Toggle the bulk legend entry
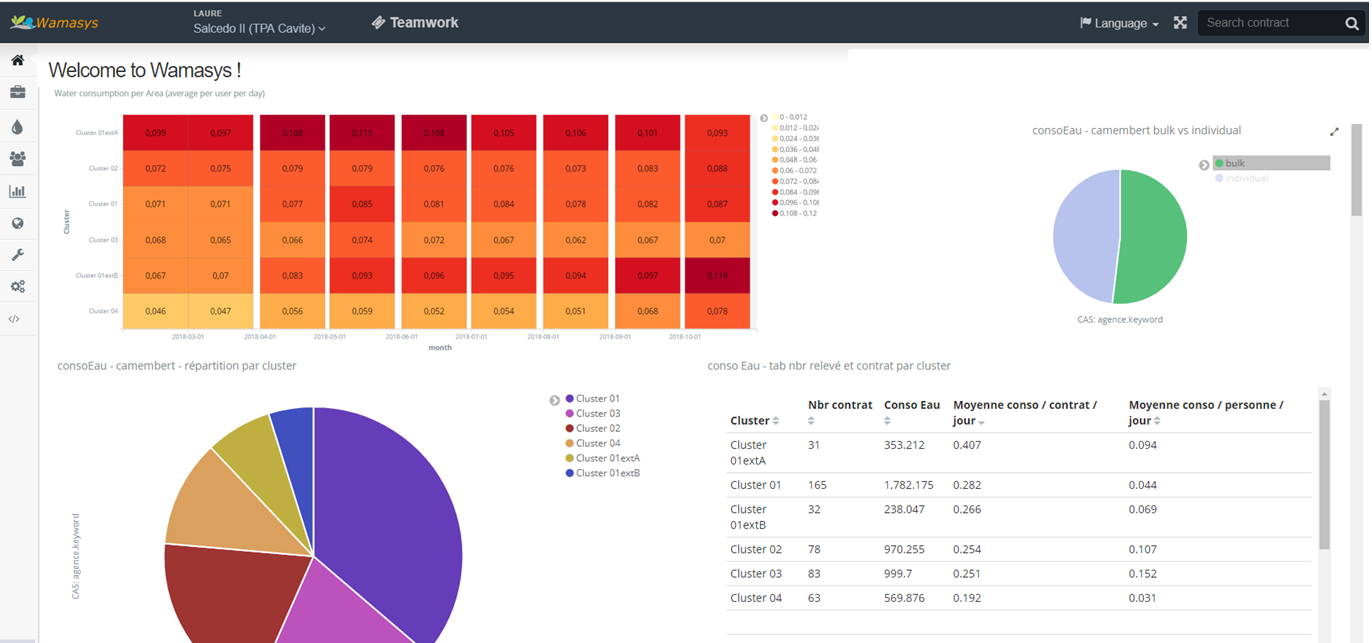The image size is (1372, 643). pyautogui.click(x=1271, y=163)
